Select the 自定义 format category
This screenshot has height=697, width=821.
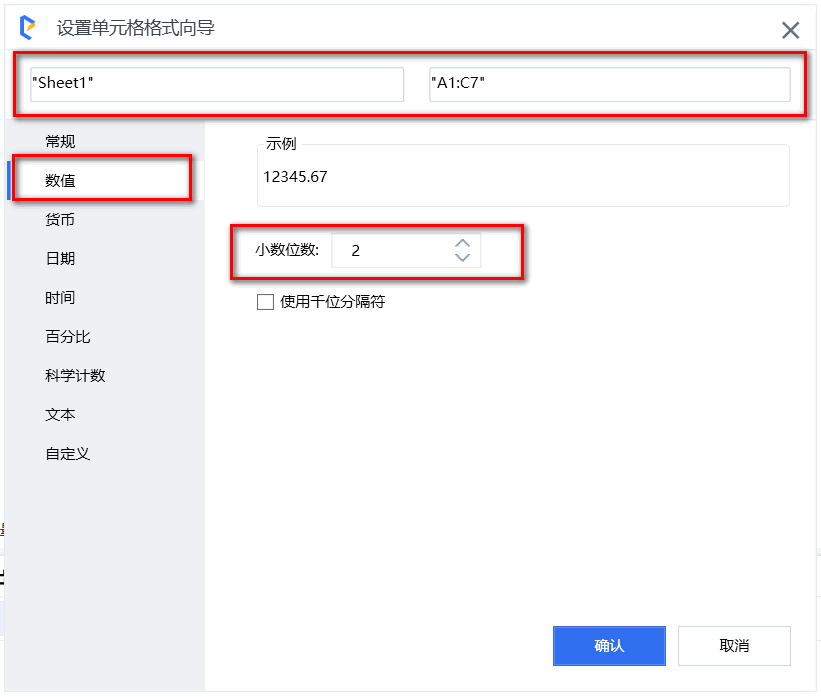pos(105,453)
